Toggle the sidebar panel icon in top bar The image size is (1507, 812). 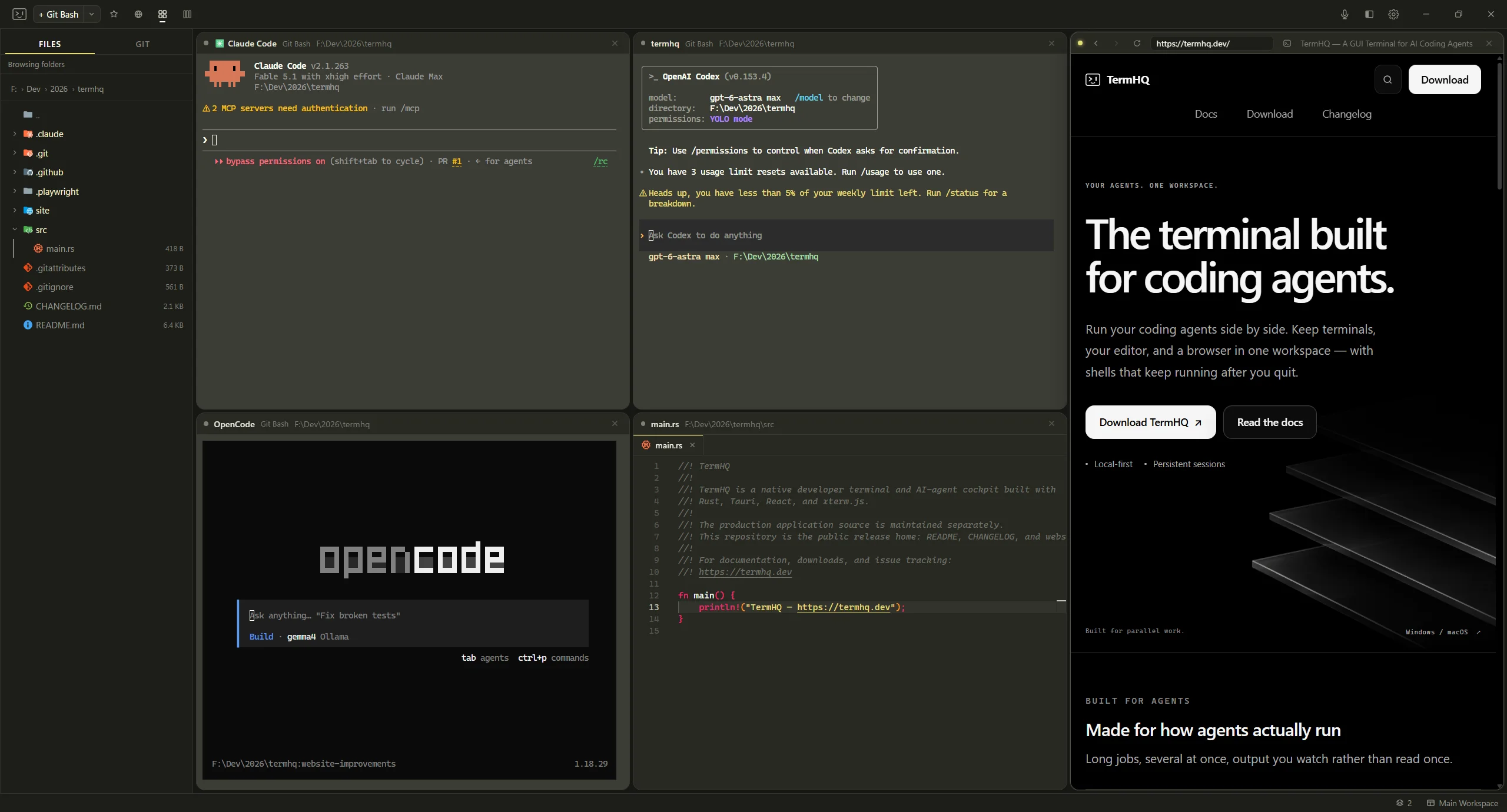(1369, 14)
